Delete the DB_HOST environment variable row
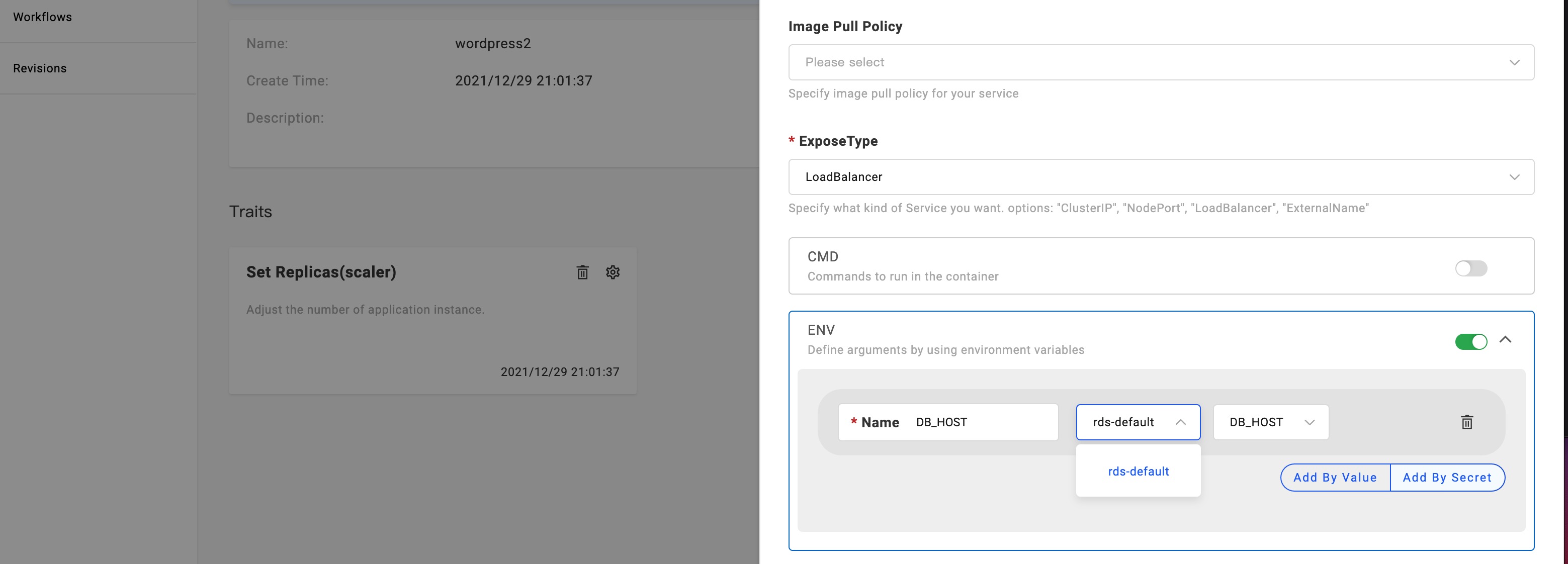This screenshot has width=1568, height=564. tap(1466, 422)
